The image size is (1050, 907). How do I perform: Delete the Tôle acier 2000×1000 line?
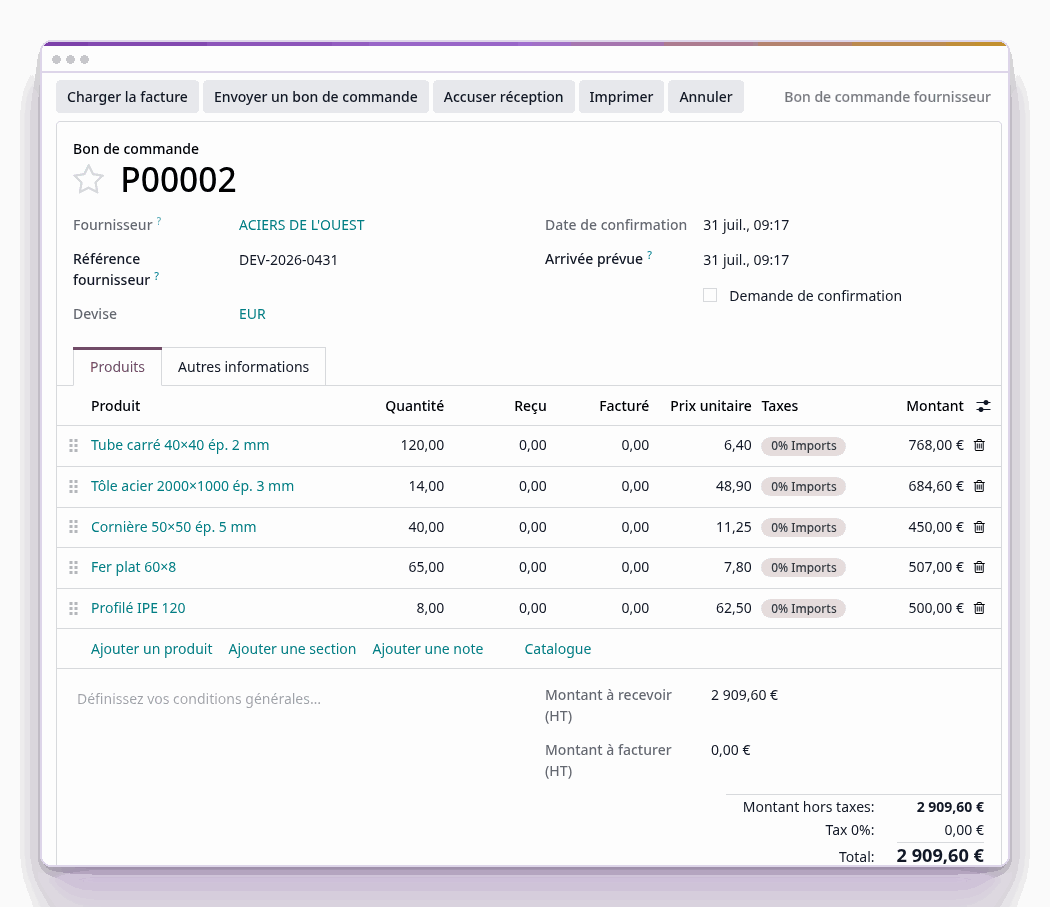(x=979, y=486)
